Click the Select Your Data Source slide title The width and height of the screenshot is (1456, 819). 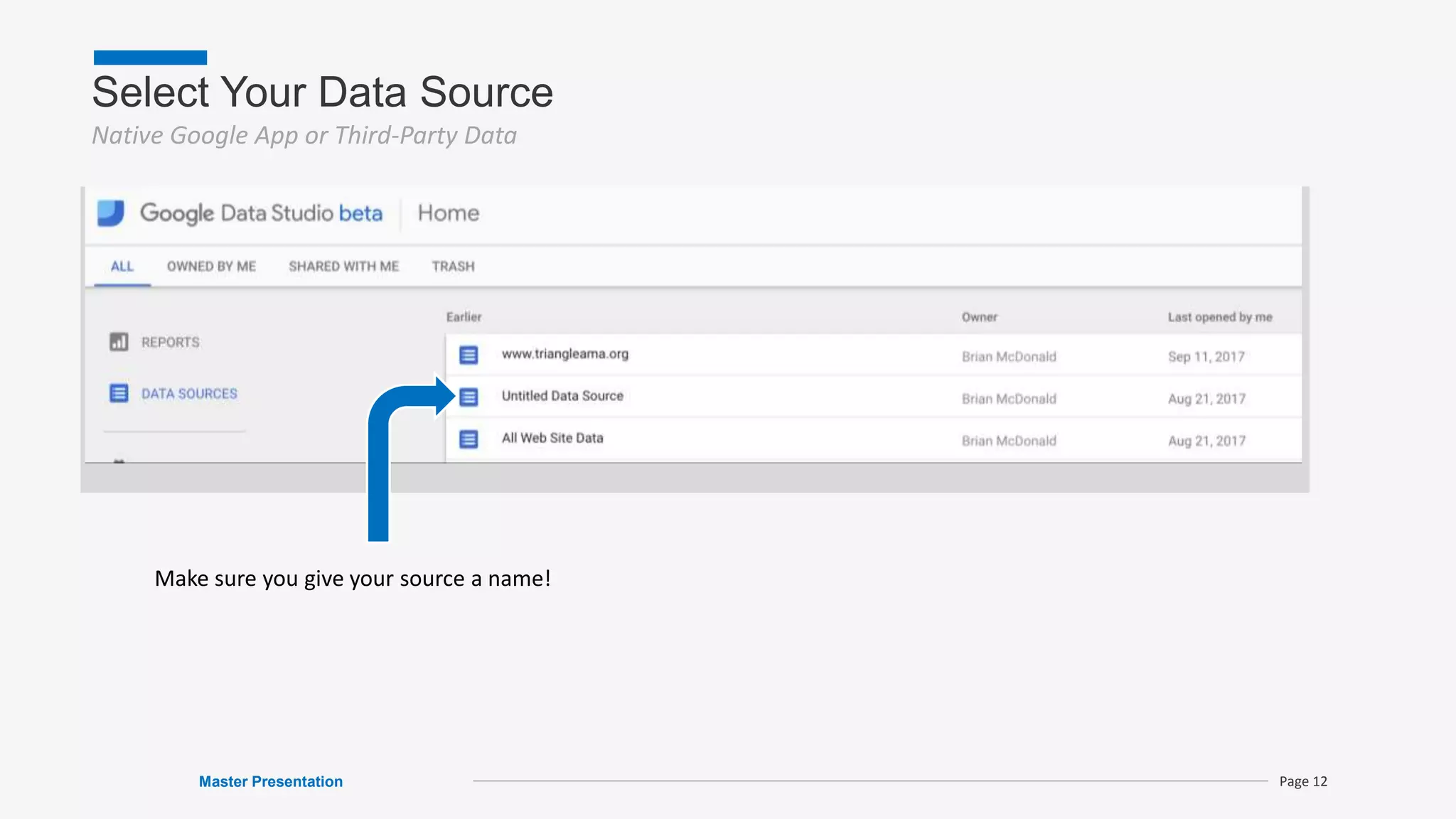pos(323,92)
